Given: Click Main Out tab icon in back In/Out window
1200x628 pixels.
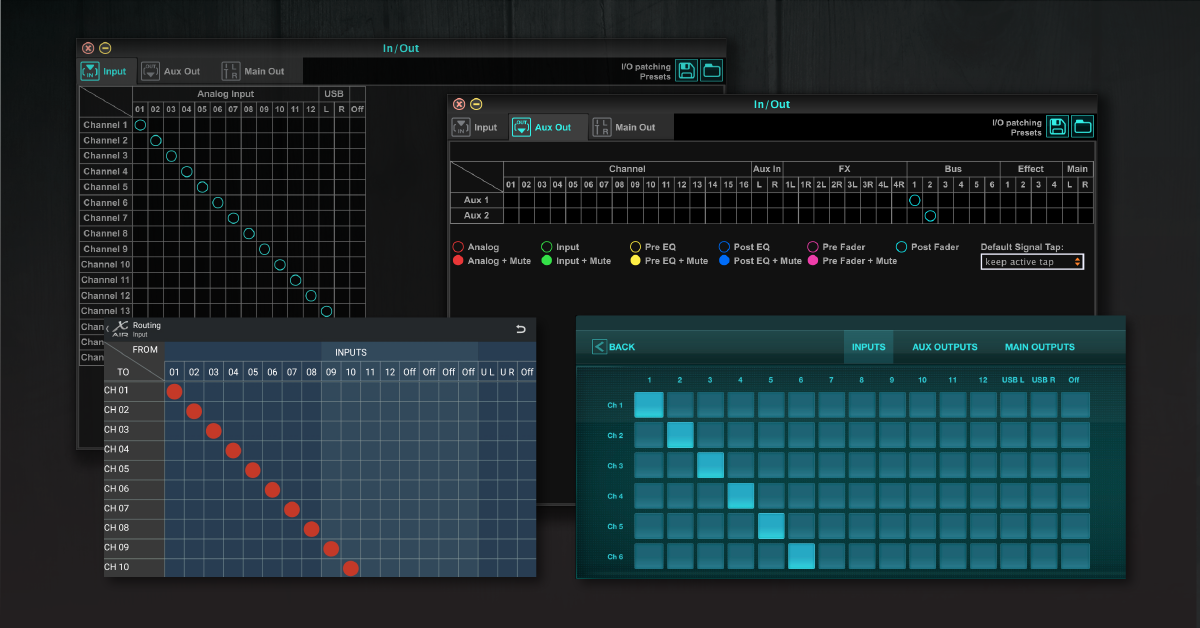Looking at the screenshot, I should pos(231,71).
